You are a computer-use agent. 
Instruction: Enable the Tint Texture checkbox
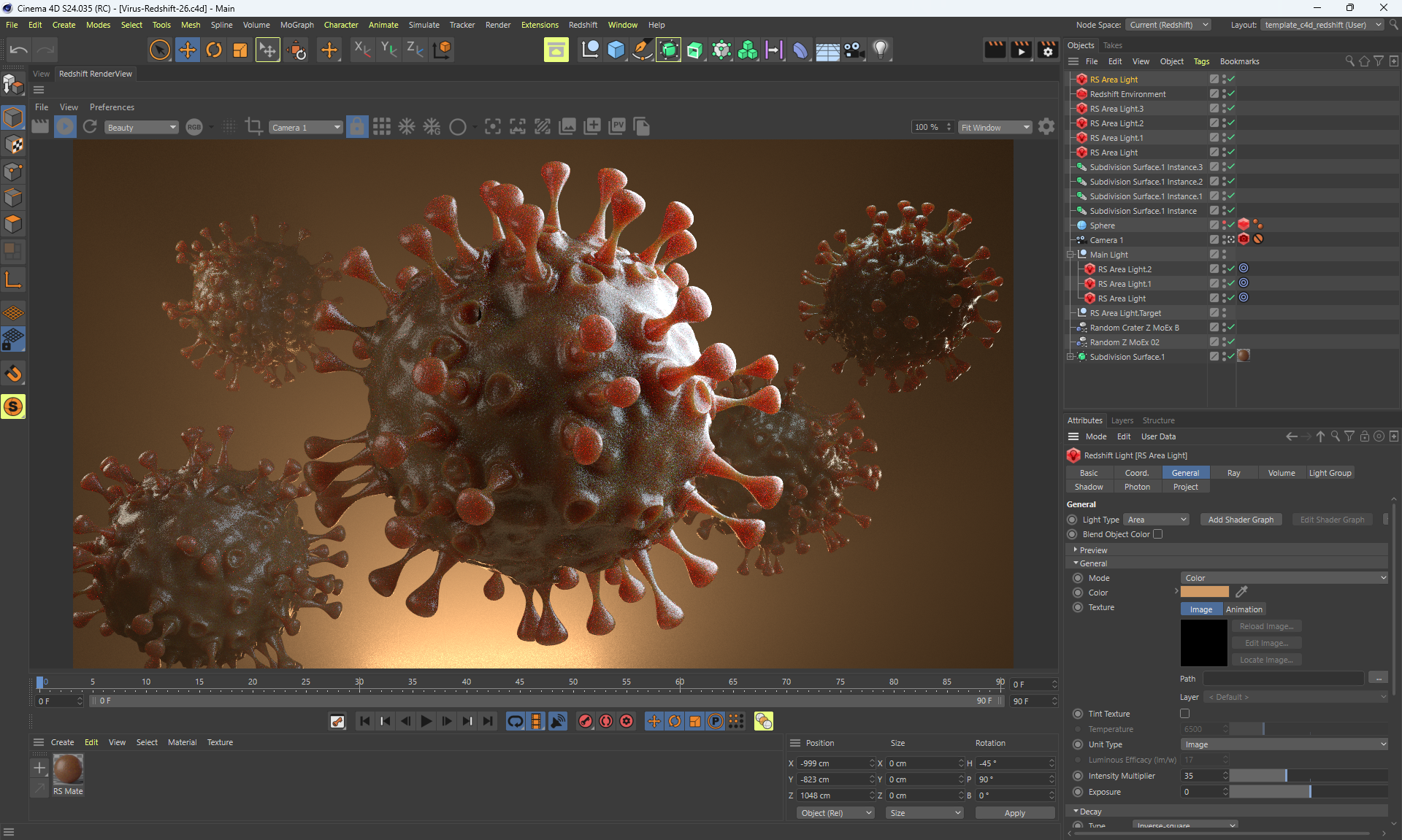pyautogui.click(x=1184, y=714)
